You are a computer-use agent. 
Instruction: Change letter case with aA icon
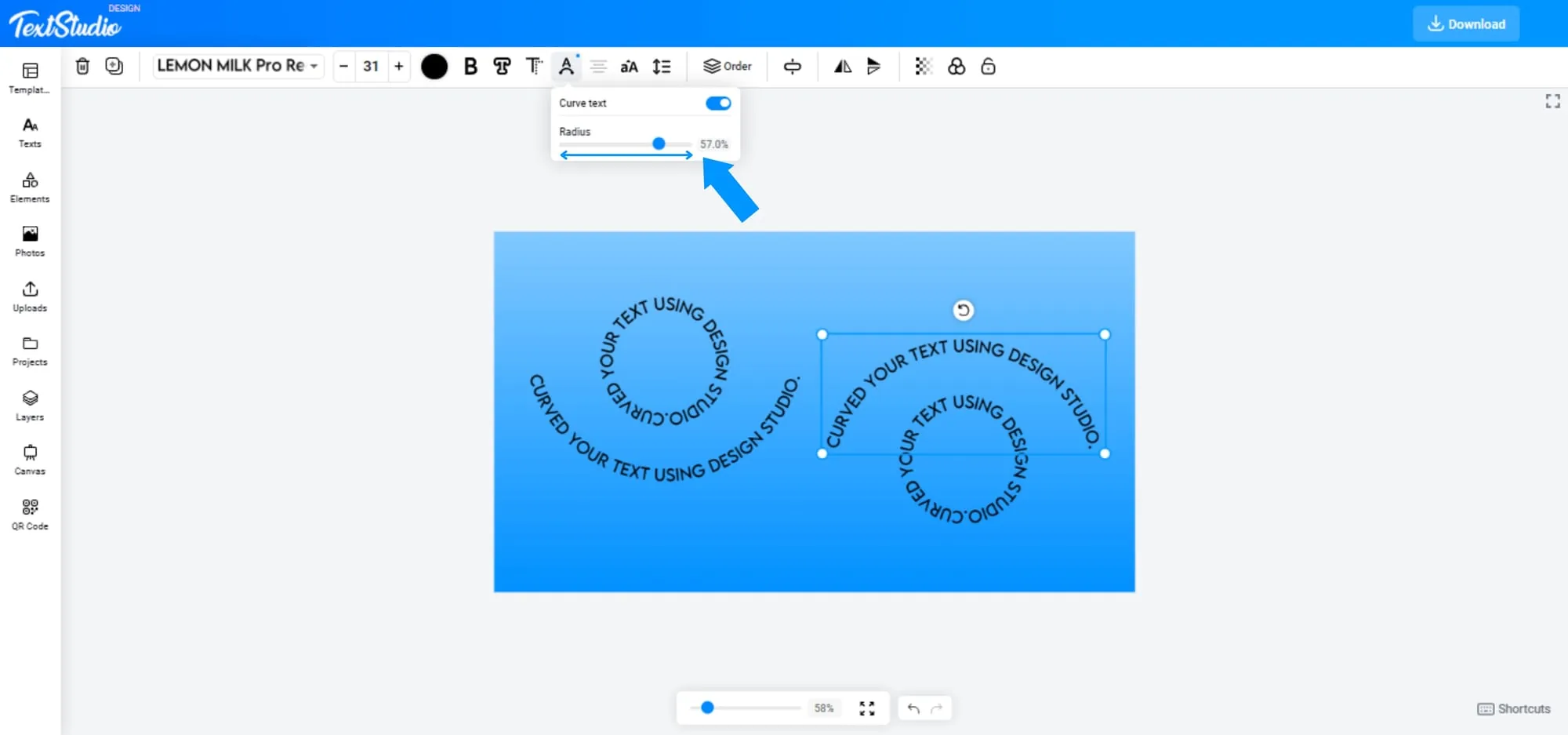point(630,67)
